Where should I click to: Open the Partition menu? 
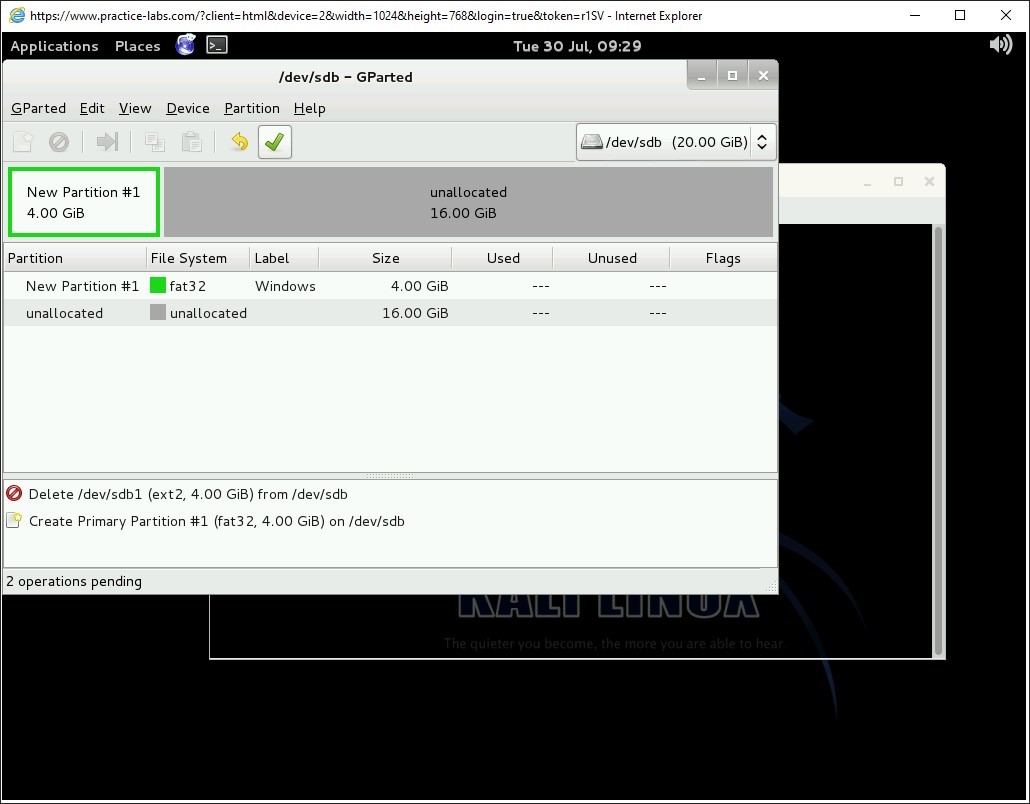(x=251, y=108)
